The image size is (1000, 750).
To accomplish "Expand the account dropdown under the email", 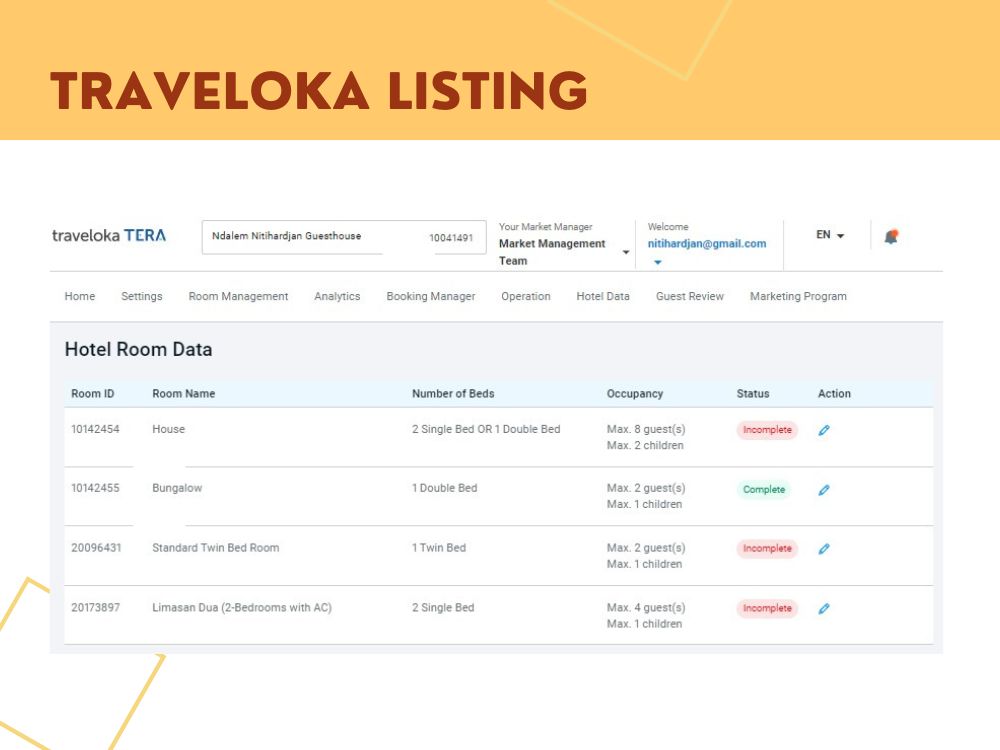I will [x=658, y=261].
